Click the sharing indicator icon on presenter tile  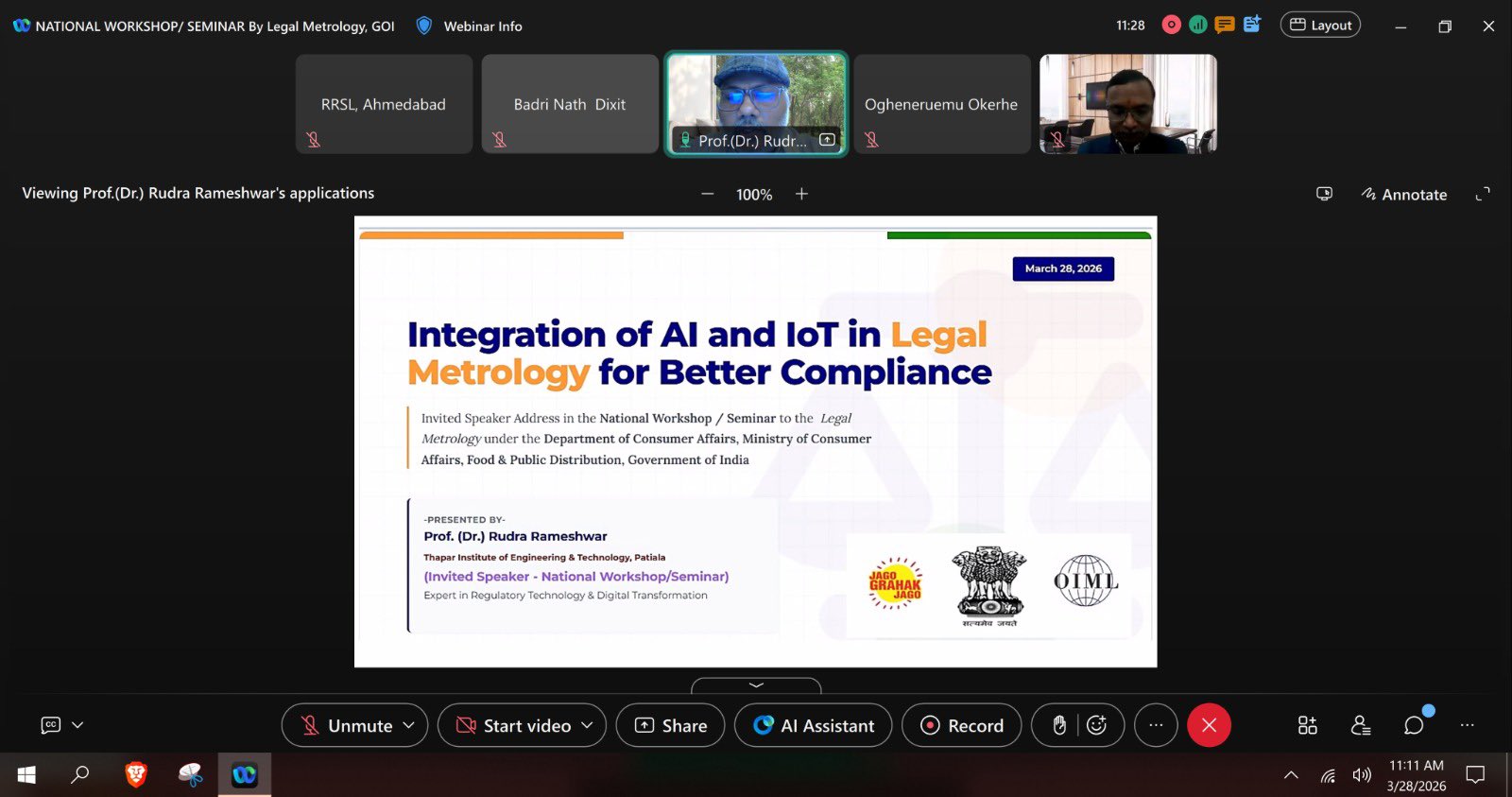tap(827, 140)
